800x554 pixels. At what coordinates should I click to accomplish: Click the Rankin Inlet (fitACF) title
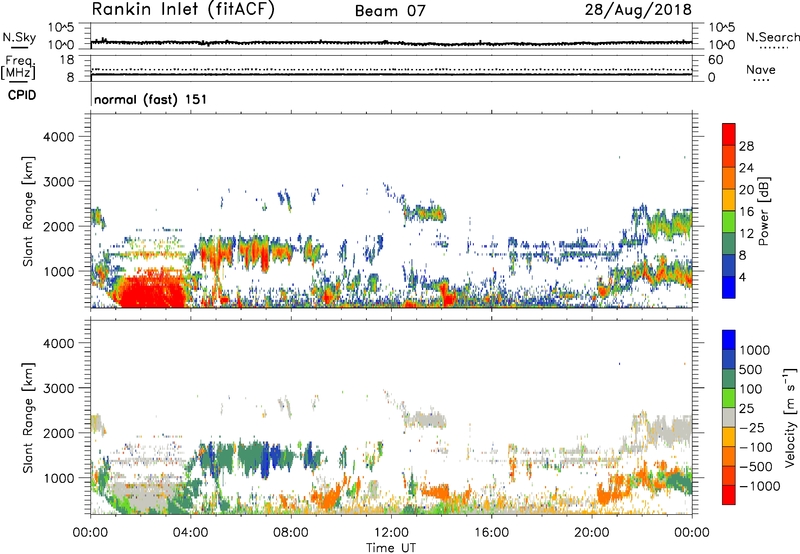click(x=183, y=9)
